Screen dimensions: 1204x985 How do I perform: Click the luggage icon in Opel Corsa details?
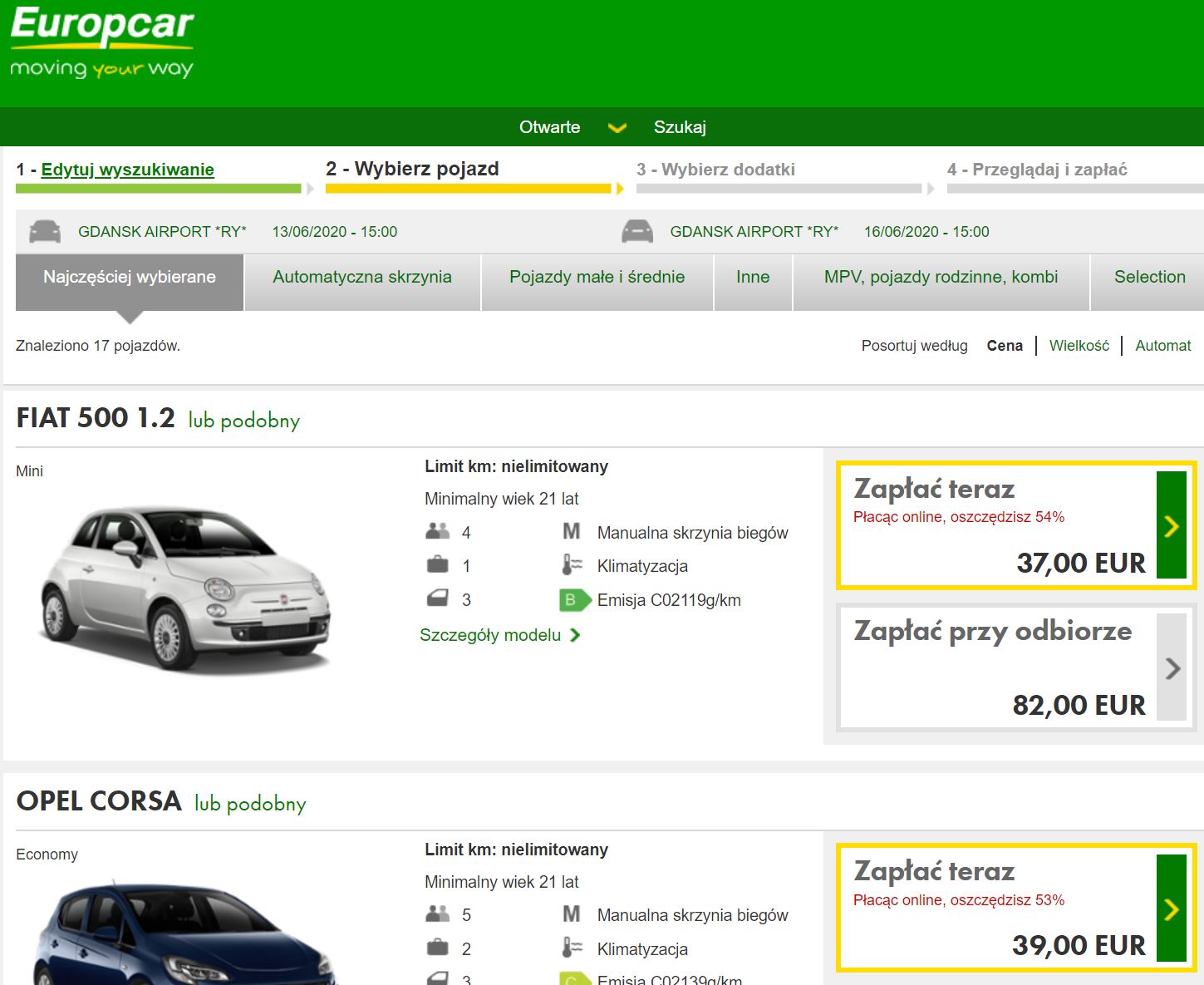click(x=437, y=948)
